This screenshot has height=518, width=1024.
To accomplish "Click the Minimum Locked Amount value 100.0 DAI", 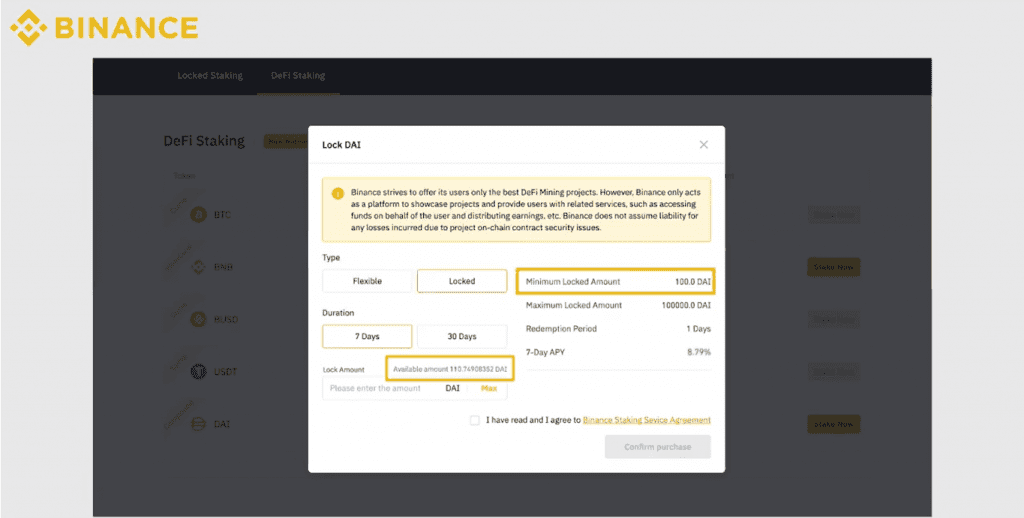I will 692,282.
